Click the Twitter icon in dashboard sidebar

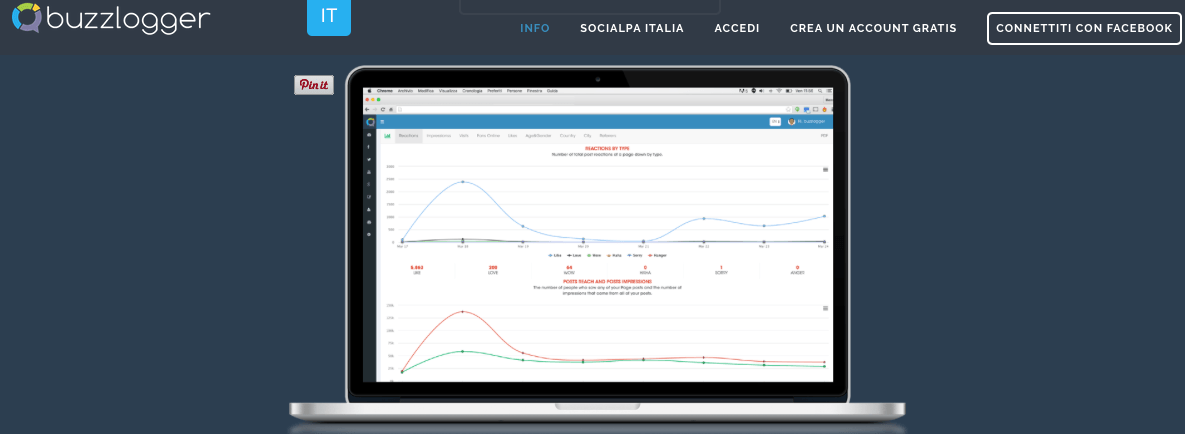pyautogui.click(x=369, y=160)
